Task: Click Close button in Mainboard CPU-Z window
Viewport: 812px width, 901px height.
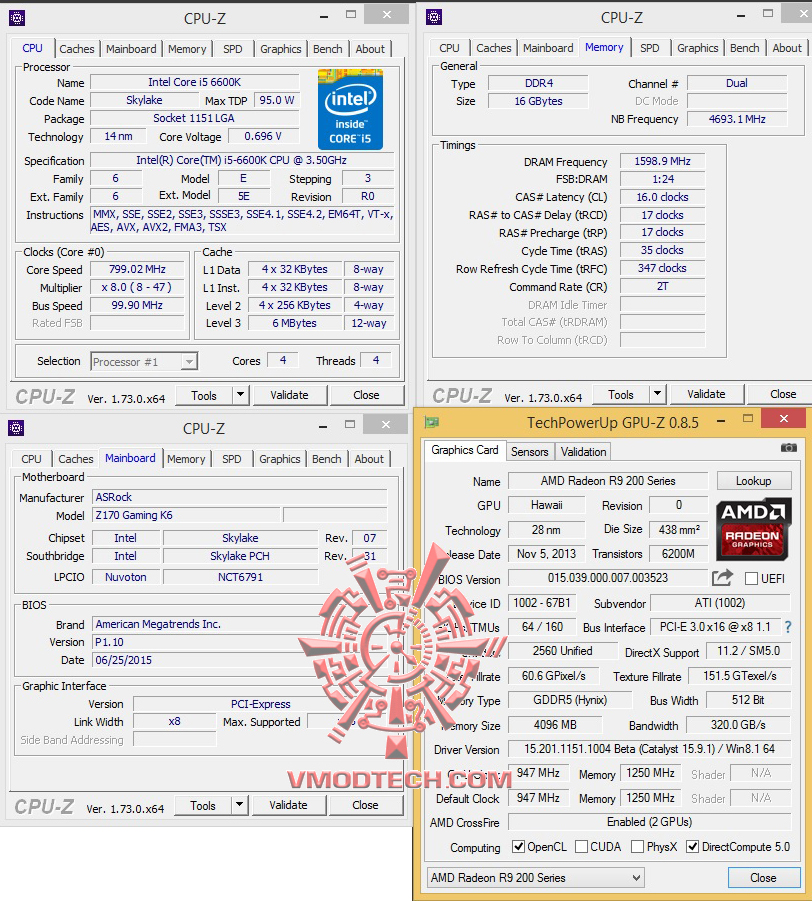Action: click(x=365, y=805)
